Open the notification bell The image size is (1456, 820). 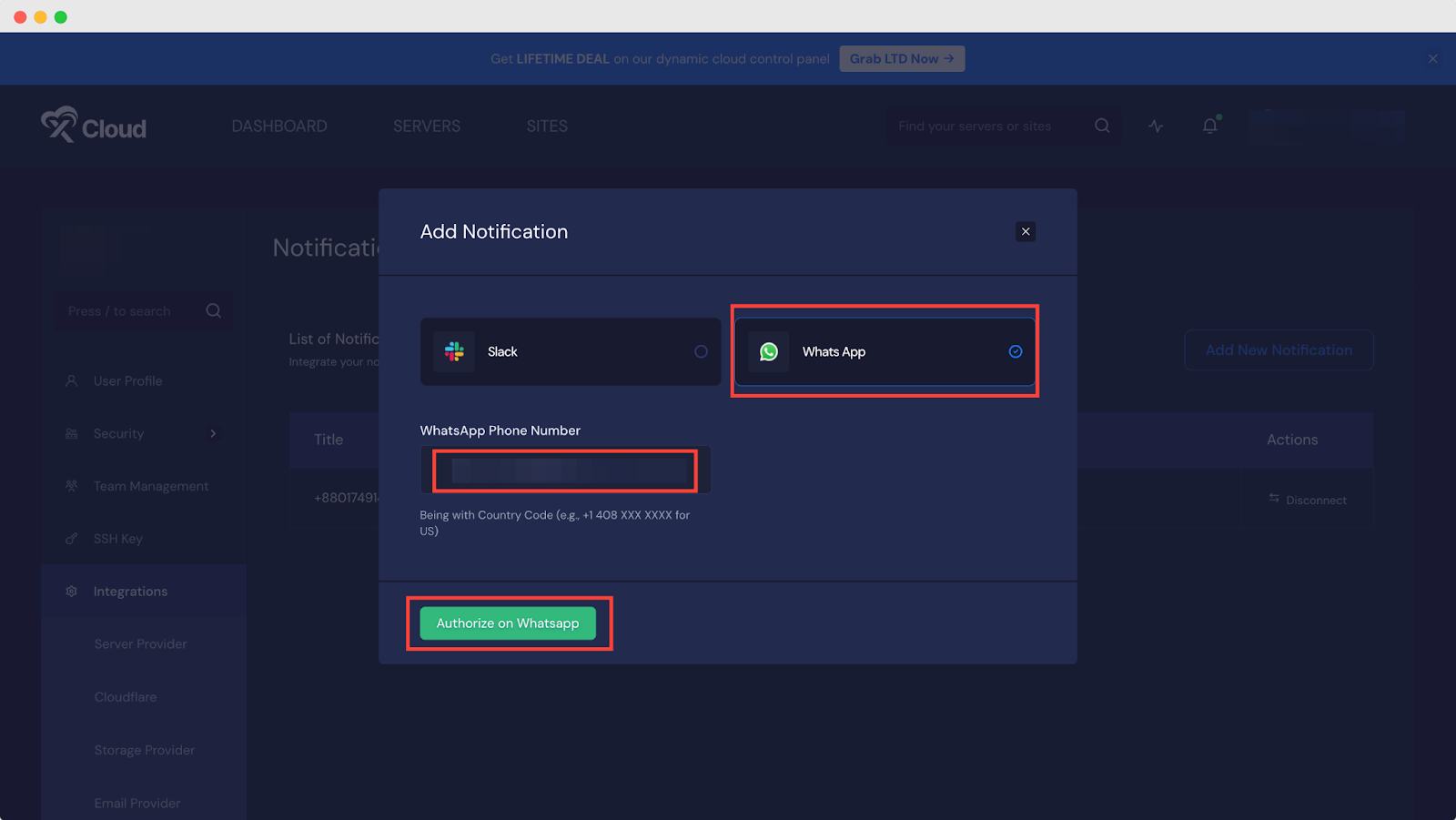[1209, 127]
